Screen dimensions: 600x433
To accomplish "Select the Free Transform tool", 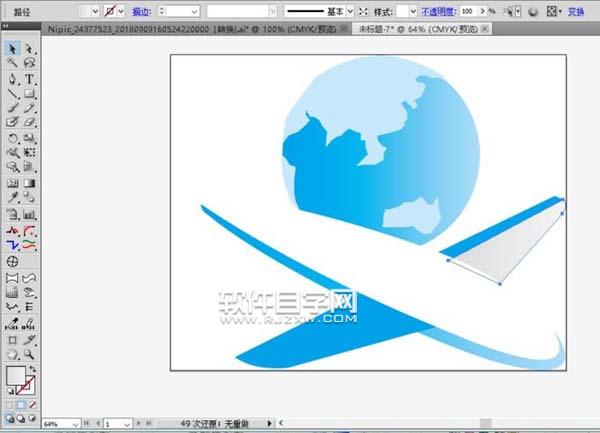I will (29, 152).
